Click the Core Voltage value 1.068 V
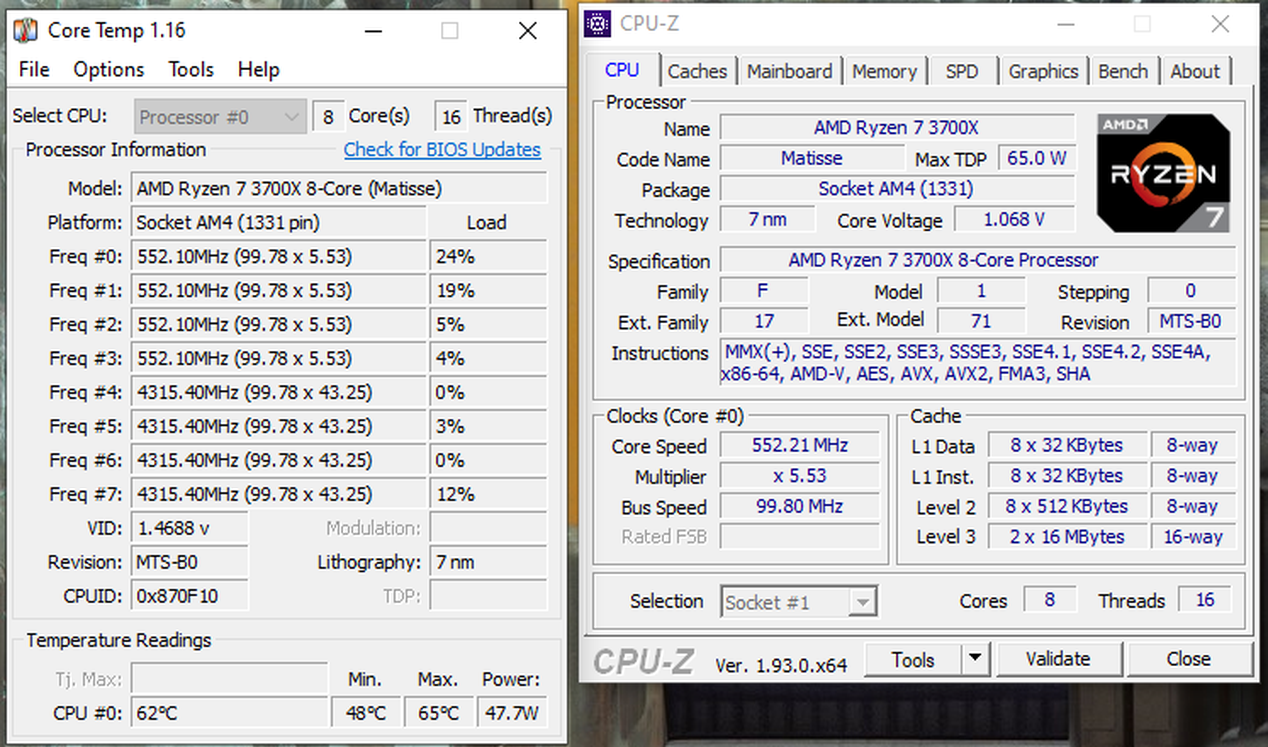 [x=1014, y=220]
